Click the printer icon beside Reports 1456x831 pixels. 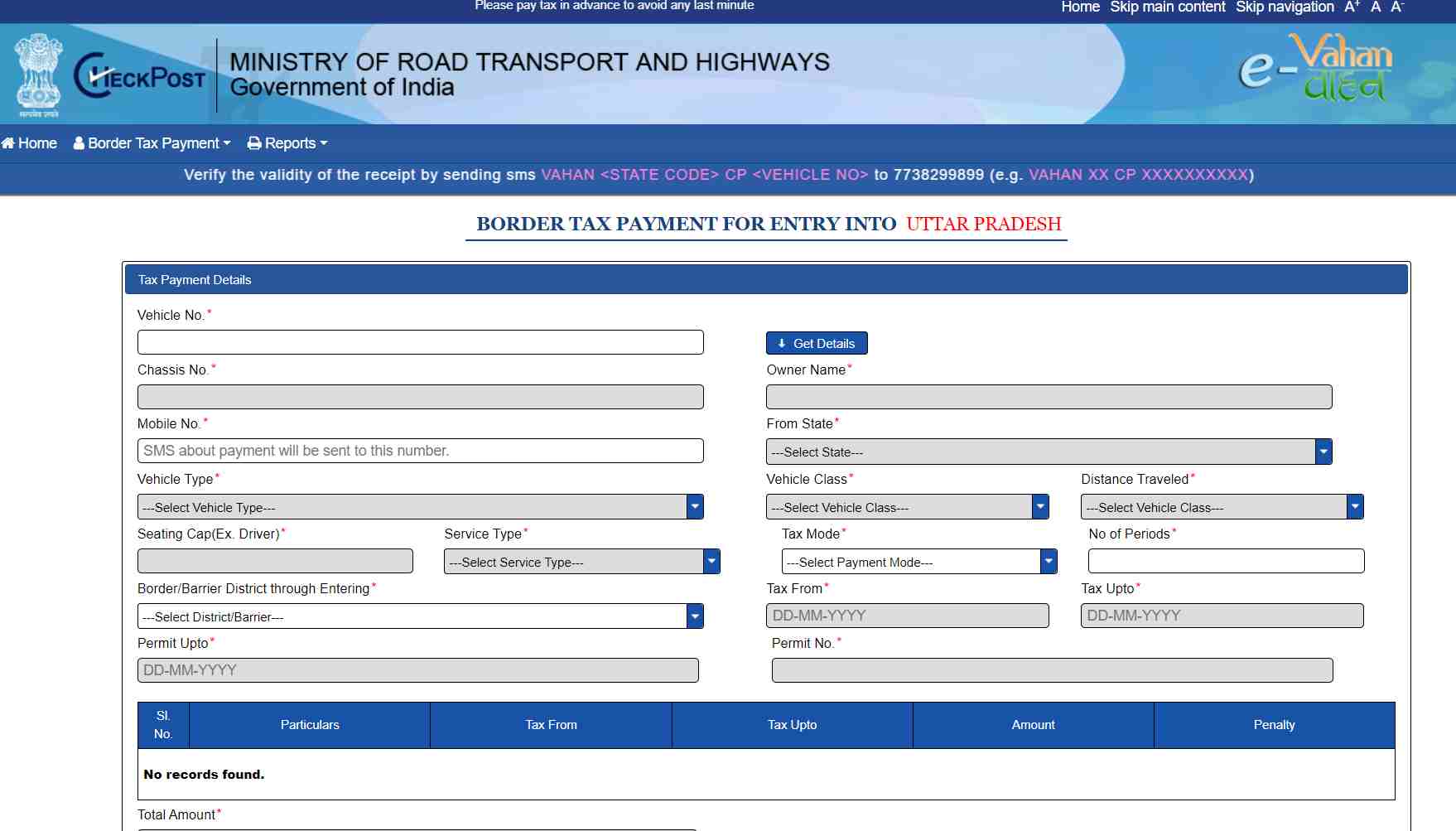(254, 143)
